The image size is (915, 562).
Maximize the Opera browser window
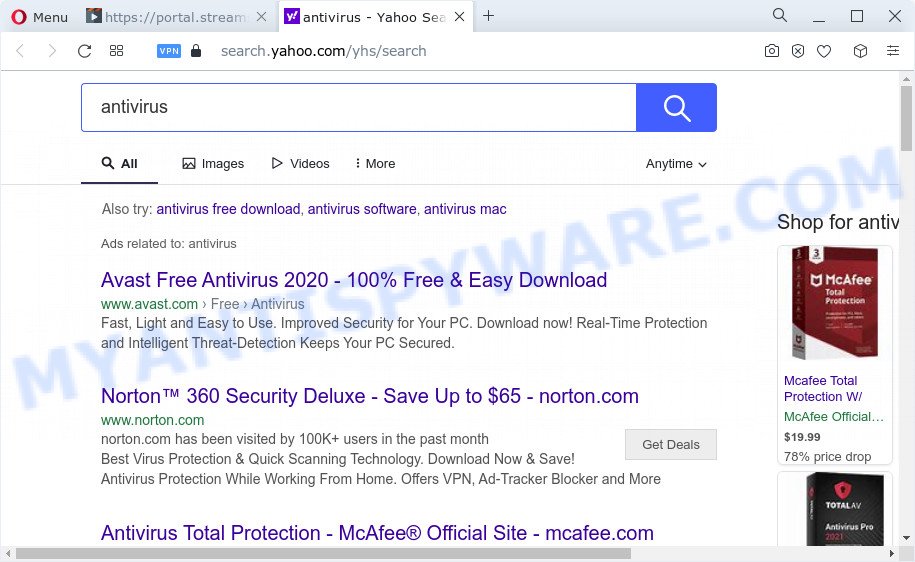coord(857,16)
